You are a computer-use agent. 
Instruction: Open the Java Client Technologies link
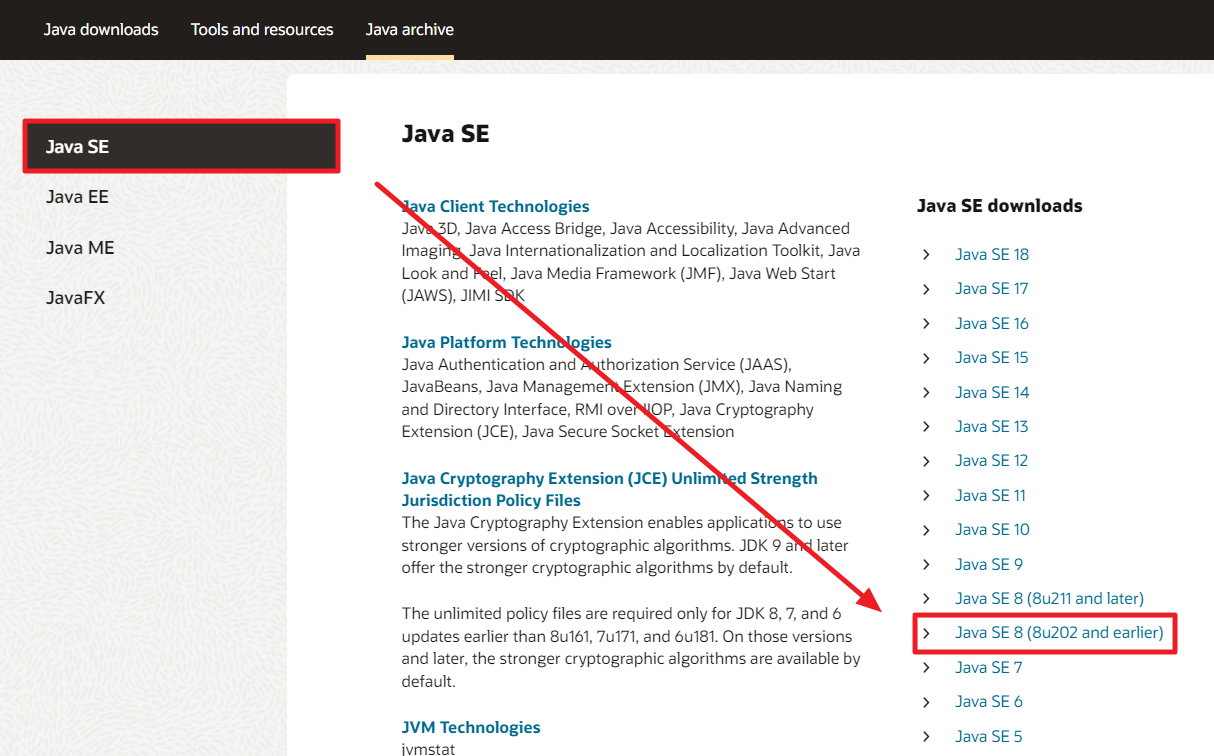tap(495, 206)
